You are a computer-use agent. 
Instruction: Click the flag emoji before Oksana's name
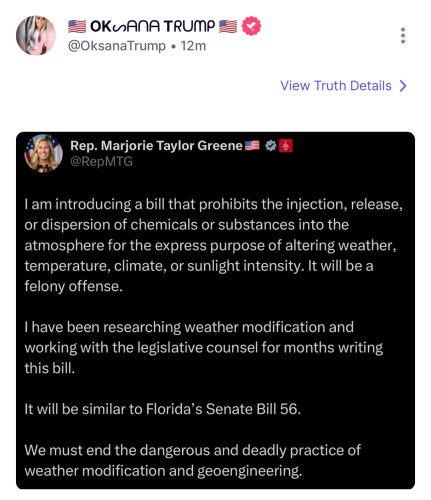click(77, 26)
